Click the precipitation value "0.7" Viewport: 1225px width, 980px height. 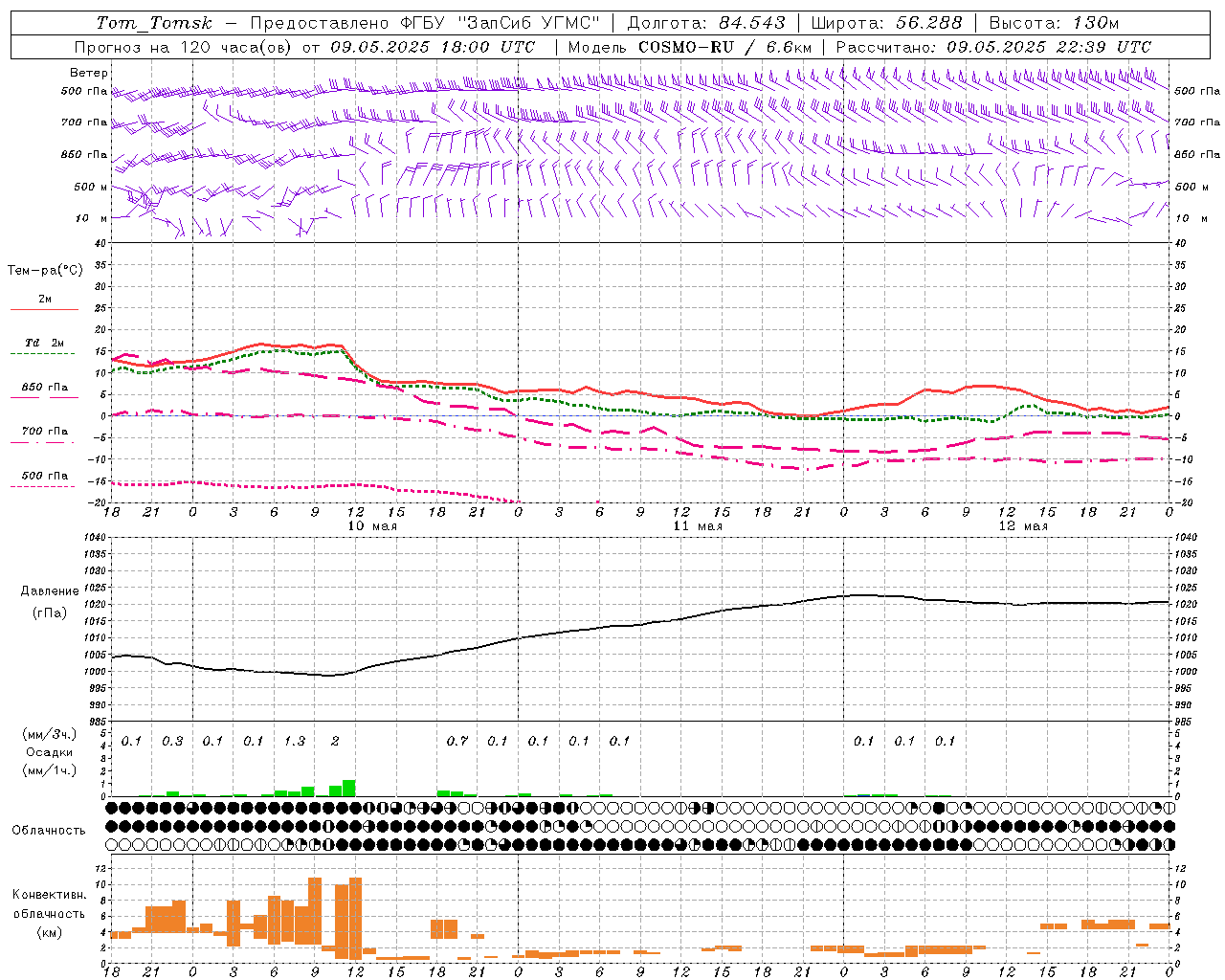click(457, 741)
